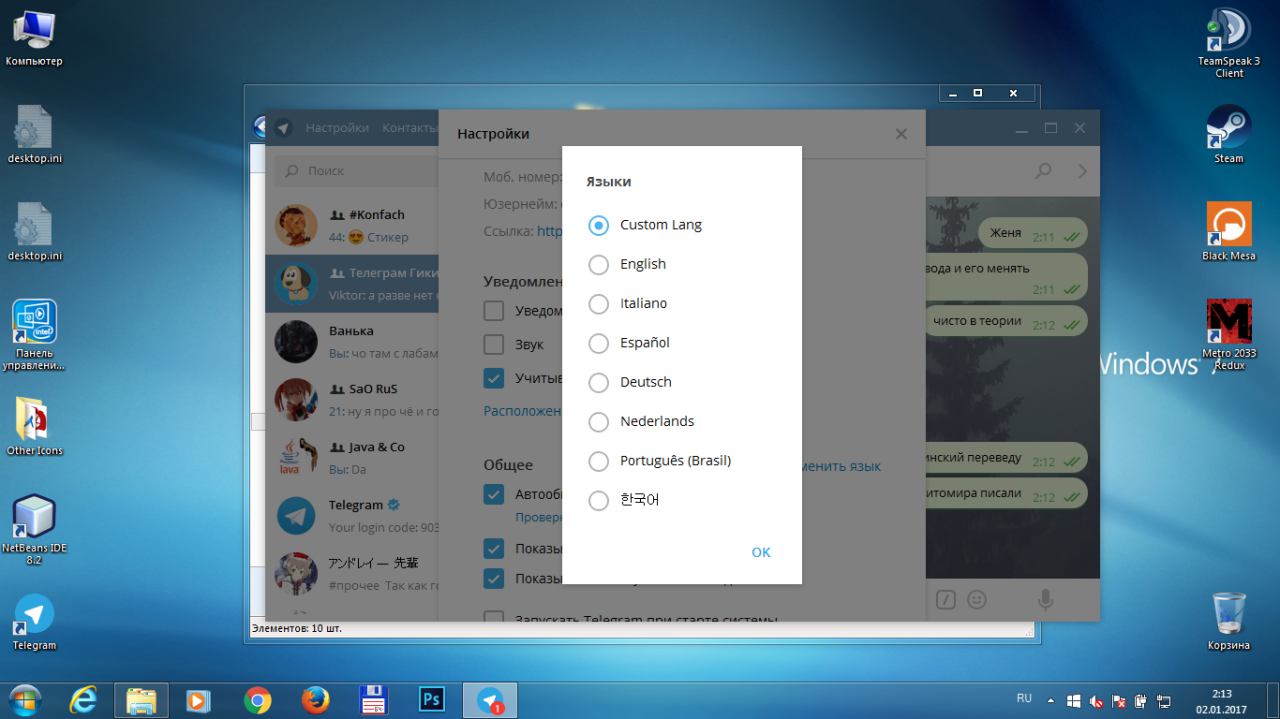Click the Telegram logo in title bar
The width and height of the screenshot is (1280, 719).
point(284,128)
